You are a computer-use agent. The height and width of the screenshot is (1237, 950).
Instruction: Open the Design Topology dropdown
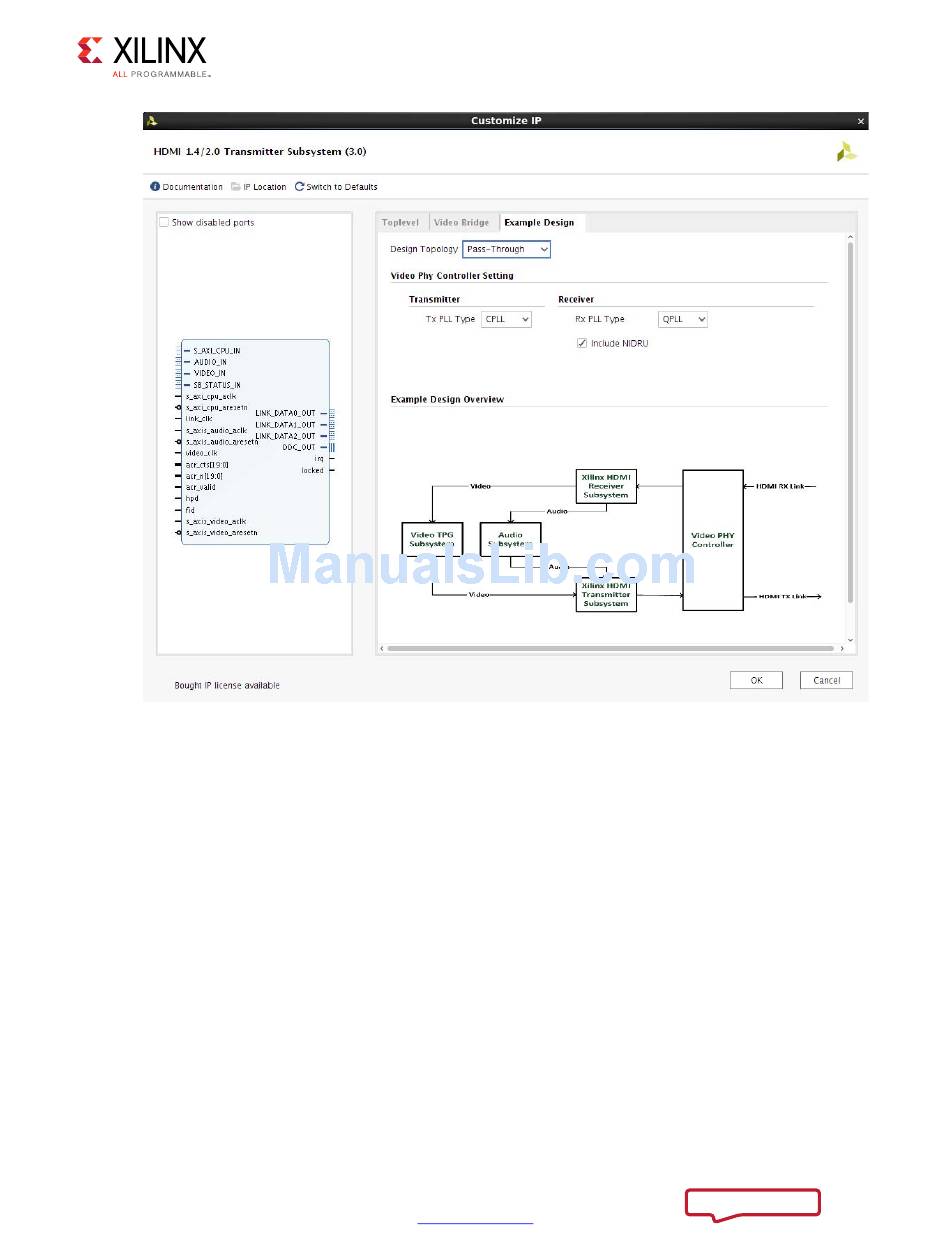pyautogui.click(x=507, y=249)
